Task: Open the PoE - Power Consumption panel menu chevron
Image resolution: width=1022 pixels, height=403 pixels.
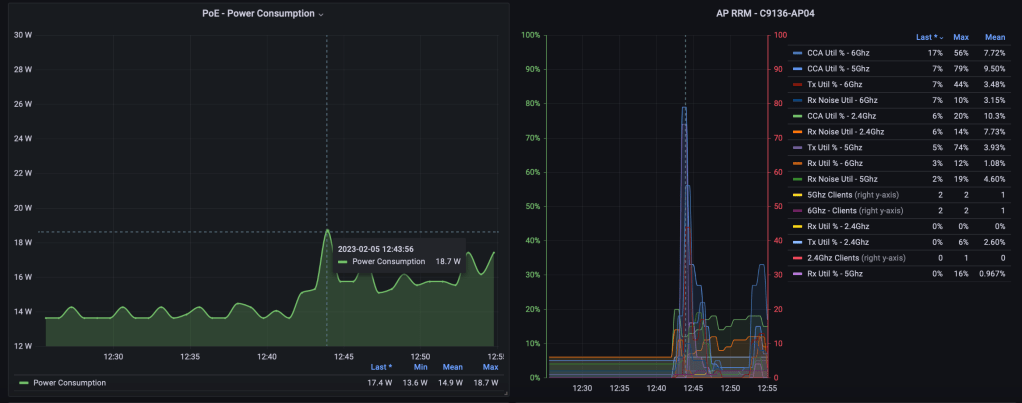Action: pyautogui.click(x=321, y=16)
